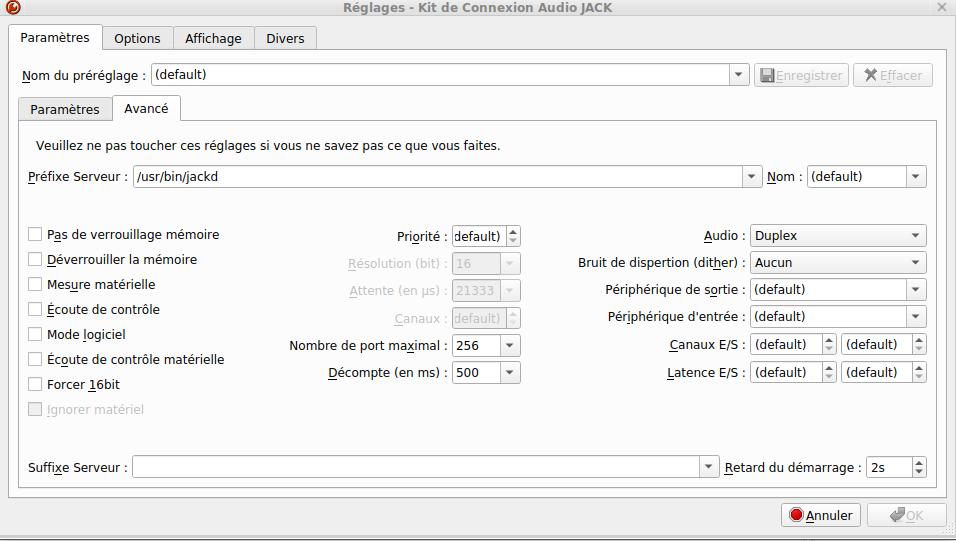Screen dimensions: 956x541
Task: Decrease Retard du démarrage value
Action: (x=919, y=473)
